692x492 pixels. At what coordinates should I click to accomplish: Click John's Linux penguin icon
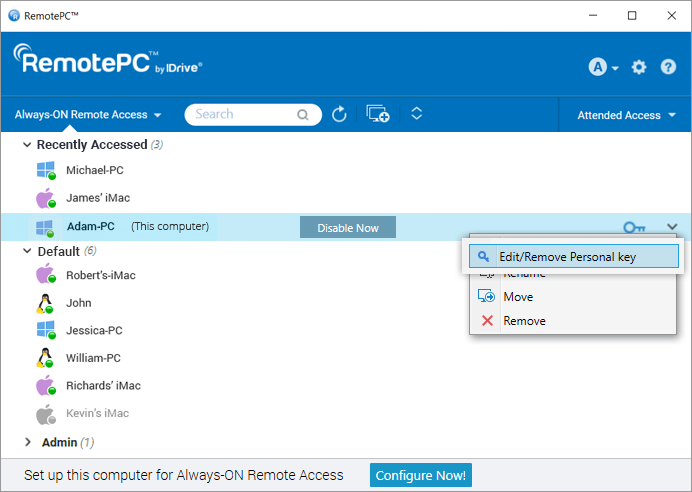45,304
